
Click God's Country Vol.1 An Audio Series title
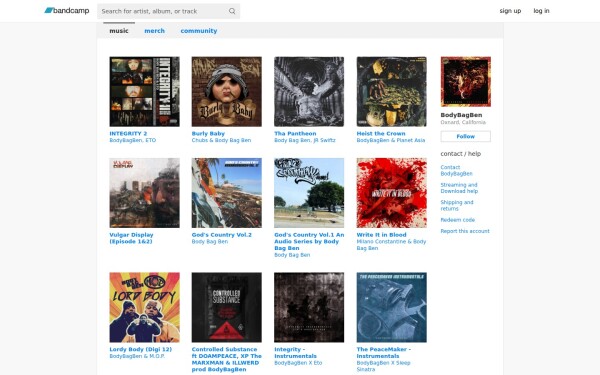[x=309, y=241]
